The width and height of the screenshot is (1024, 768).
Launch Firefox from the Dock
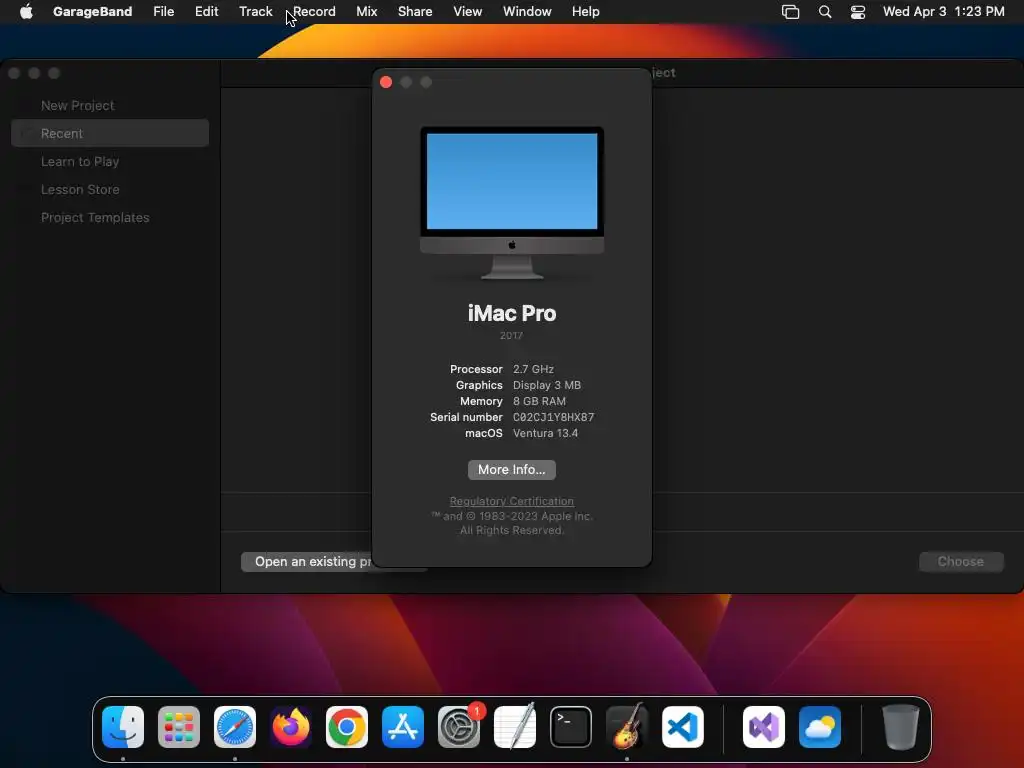click(291, 727)
